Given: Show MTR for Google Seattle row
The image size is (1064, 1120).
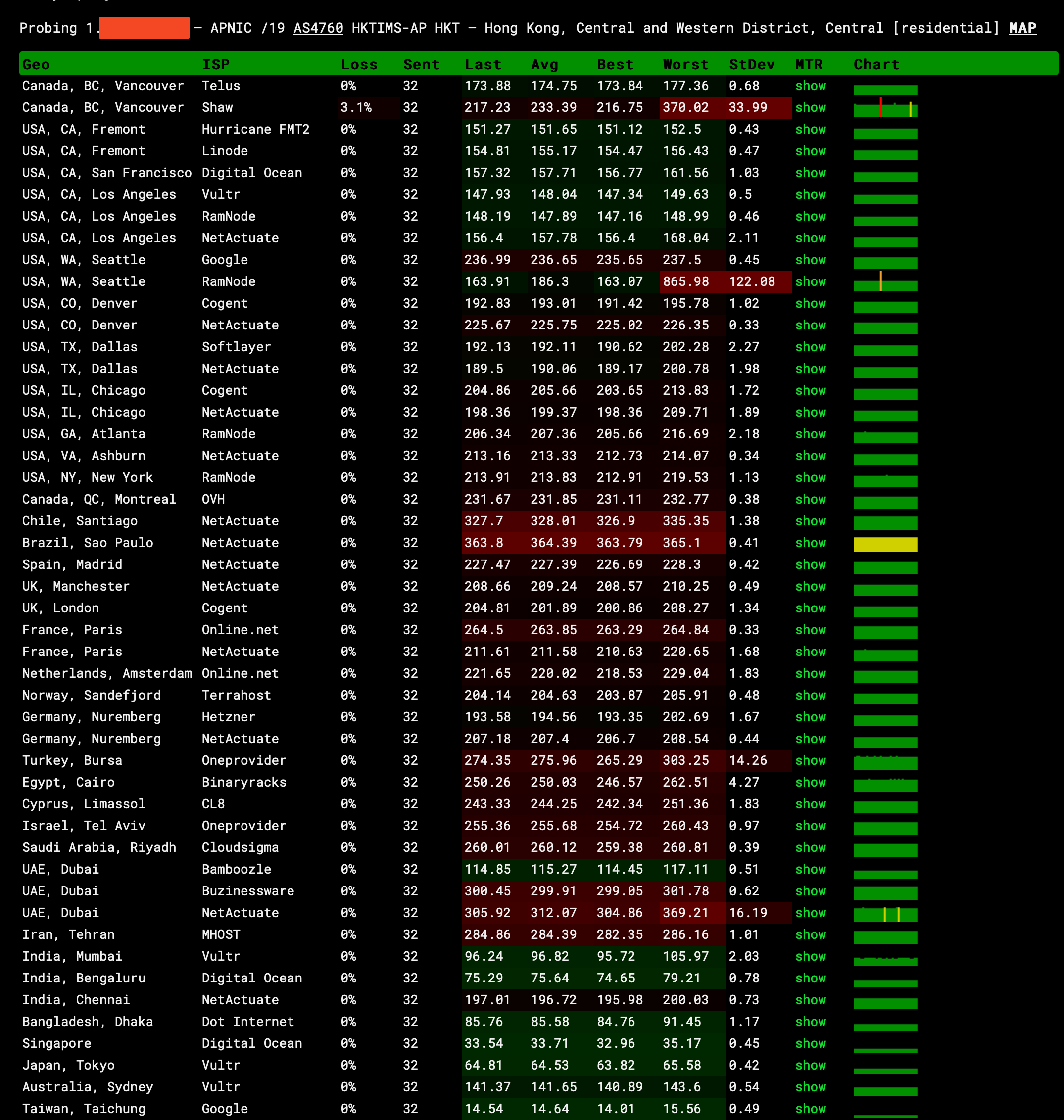Looking at the screenshot, I should (x=811, y=260).
